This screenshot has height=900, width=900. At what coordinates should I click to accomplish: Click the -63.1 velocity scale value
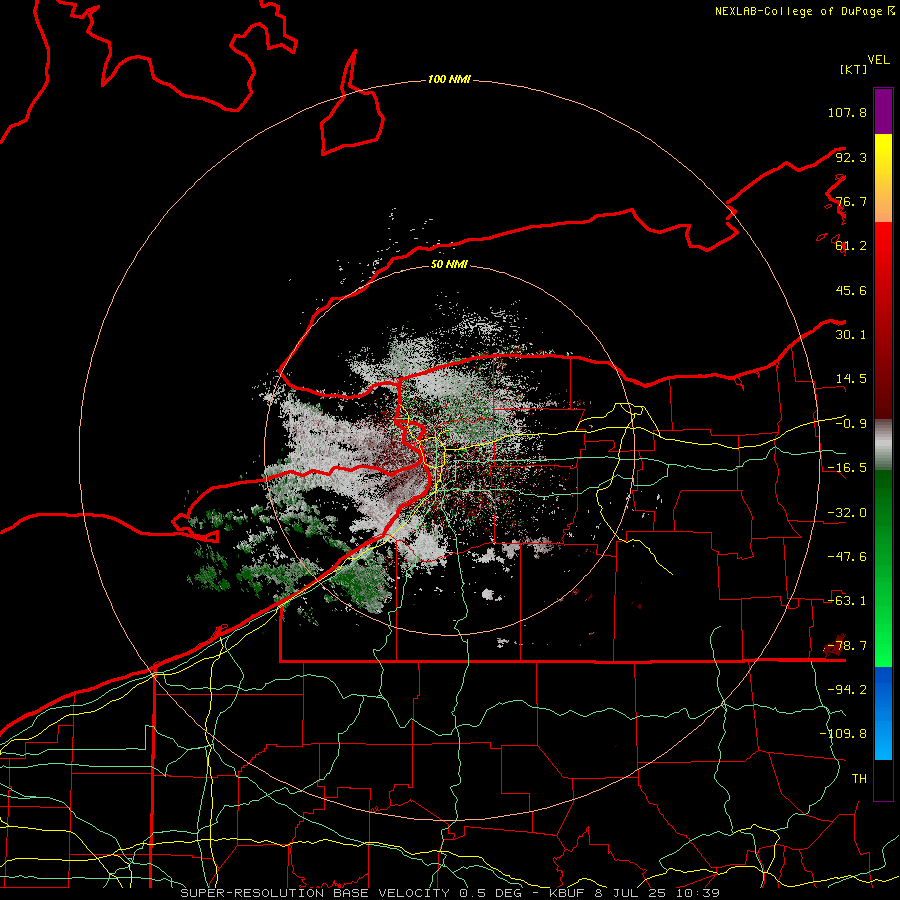[x=847, y=601]
